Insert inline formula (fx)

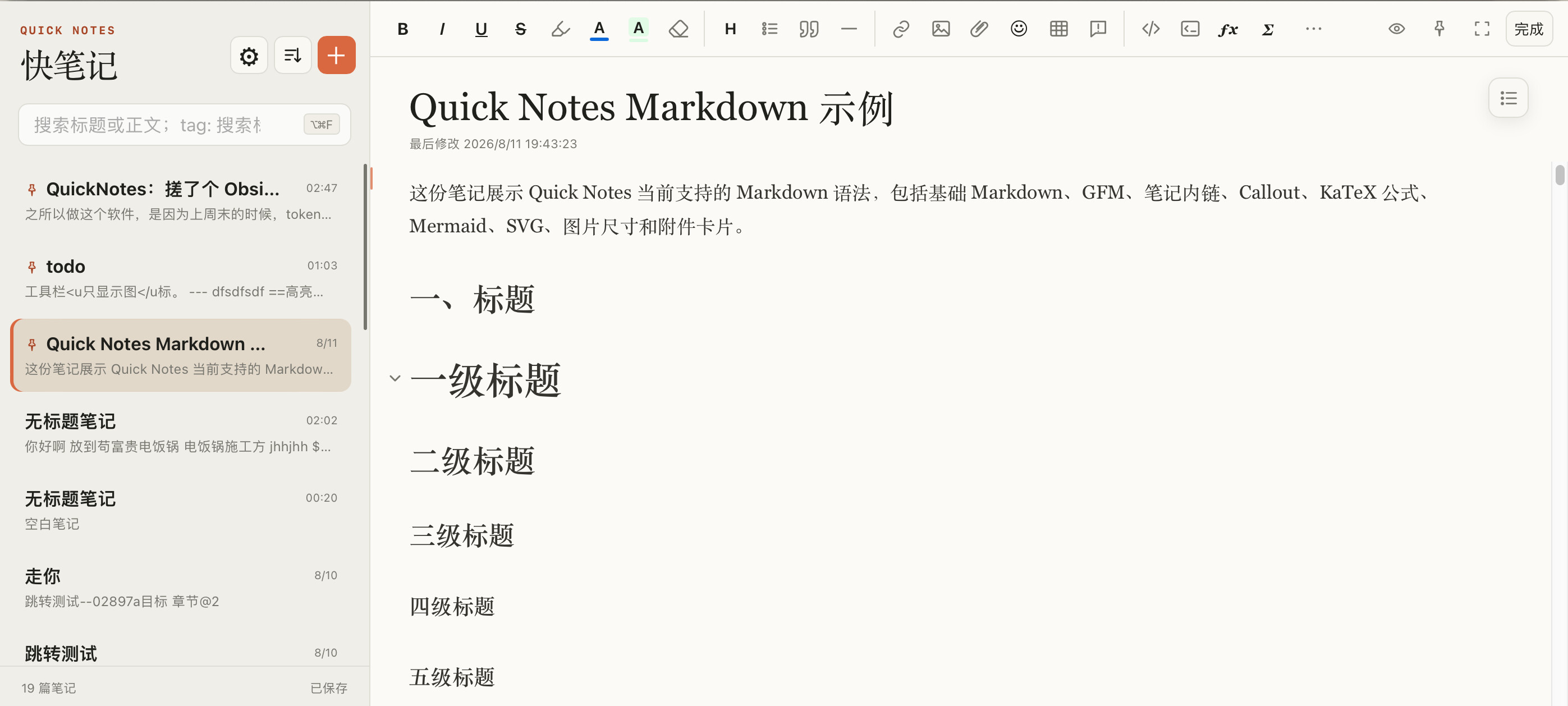(1229, 29)
